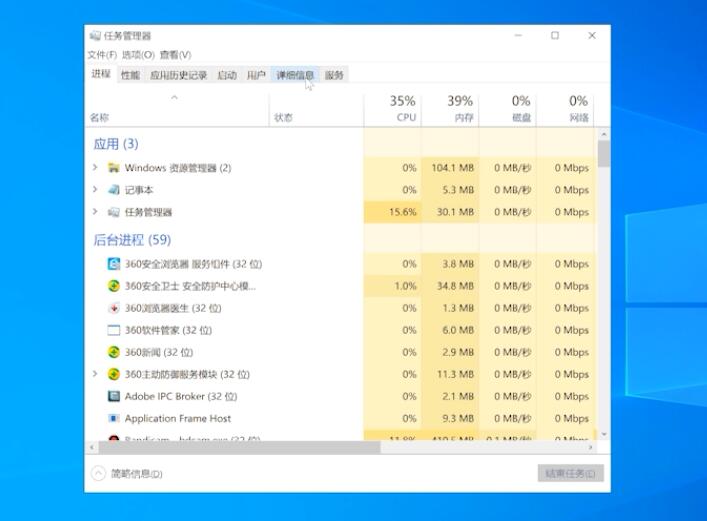Sort by the 状态 column header
Screen dimensions: 707x521
click(317, 110)
